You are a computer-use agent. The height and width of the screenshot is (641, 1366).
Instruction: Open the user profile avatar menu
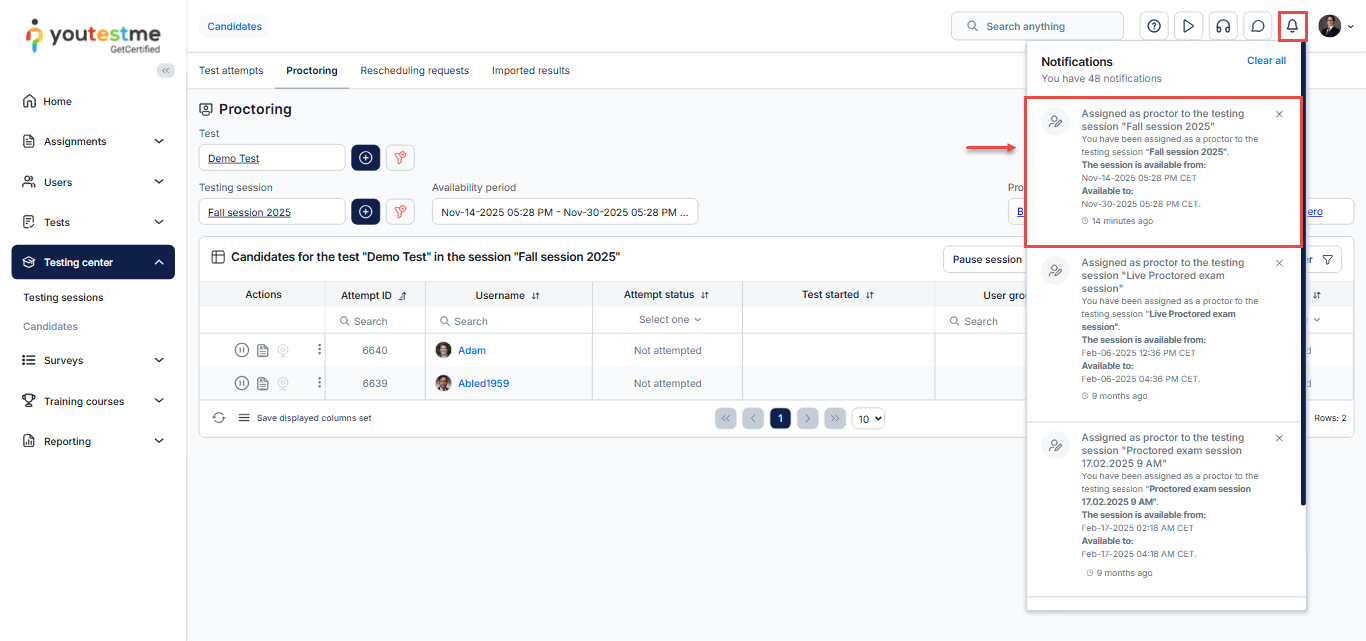(1335, 26)
